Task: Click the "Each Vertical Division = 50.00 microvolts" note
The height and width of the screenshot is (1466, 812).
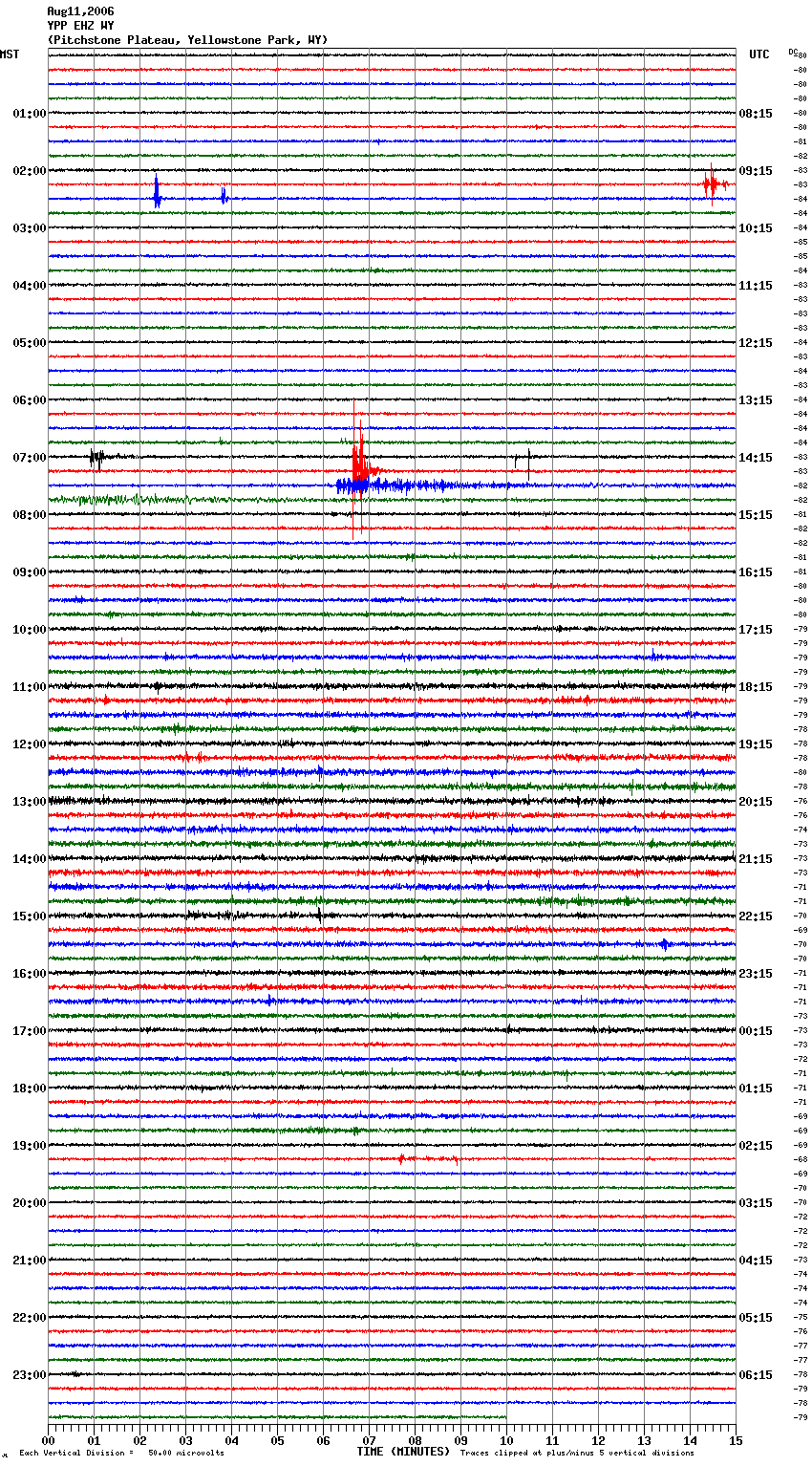Action: [121, 1454]
